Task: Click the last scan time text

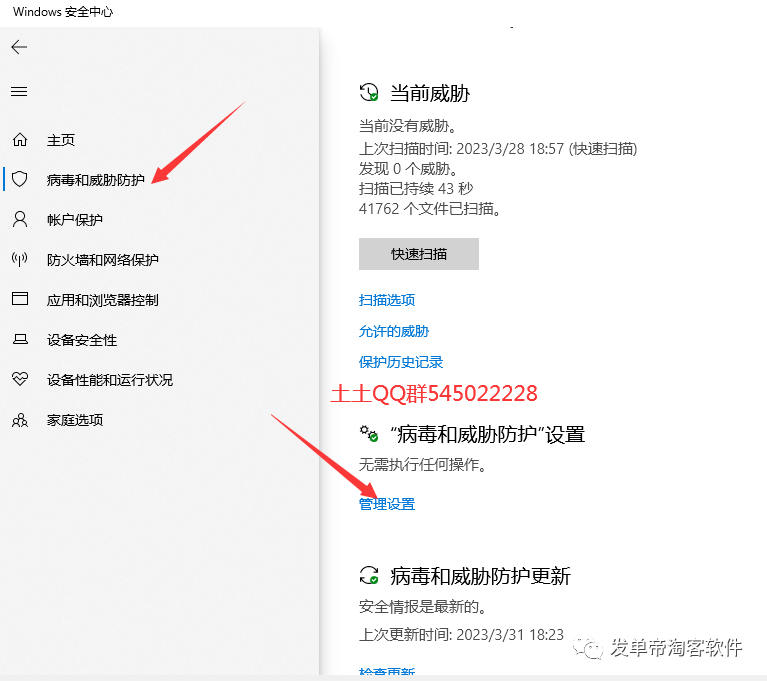Action: pyautogui.click(x=498, y=149)
